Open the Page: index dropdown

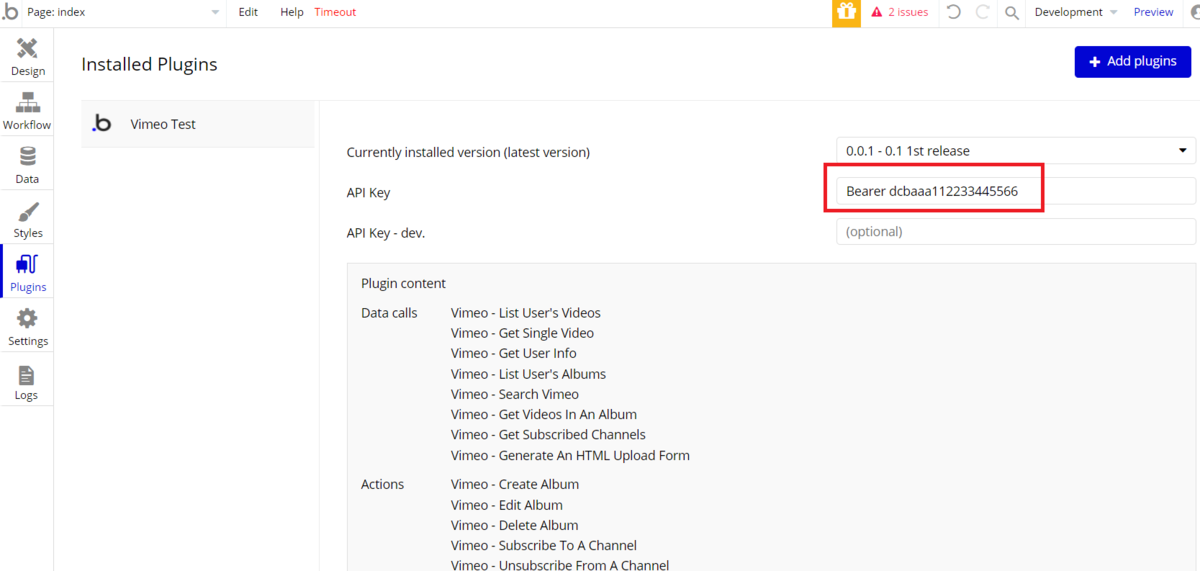point(124,12)
